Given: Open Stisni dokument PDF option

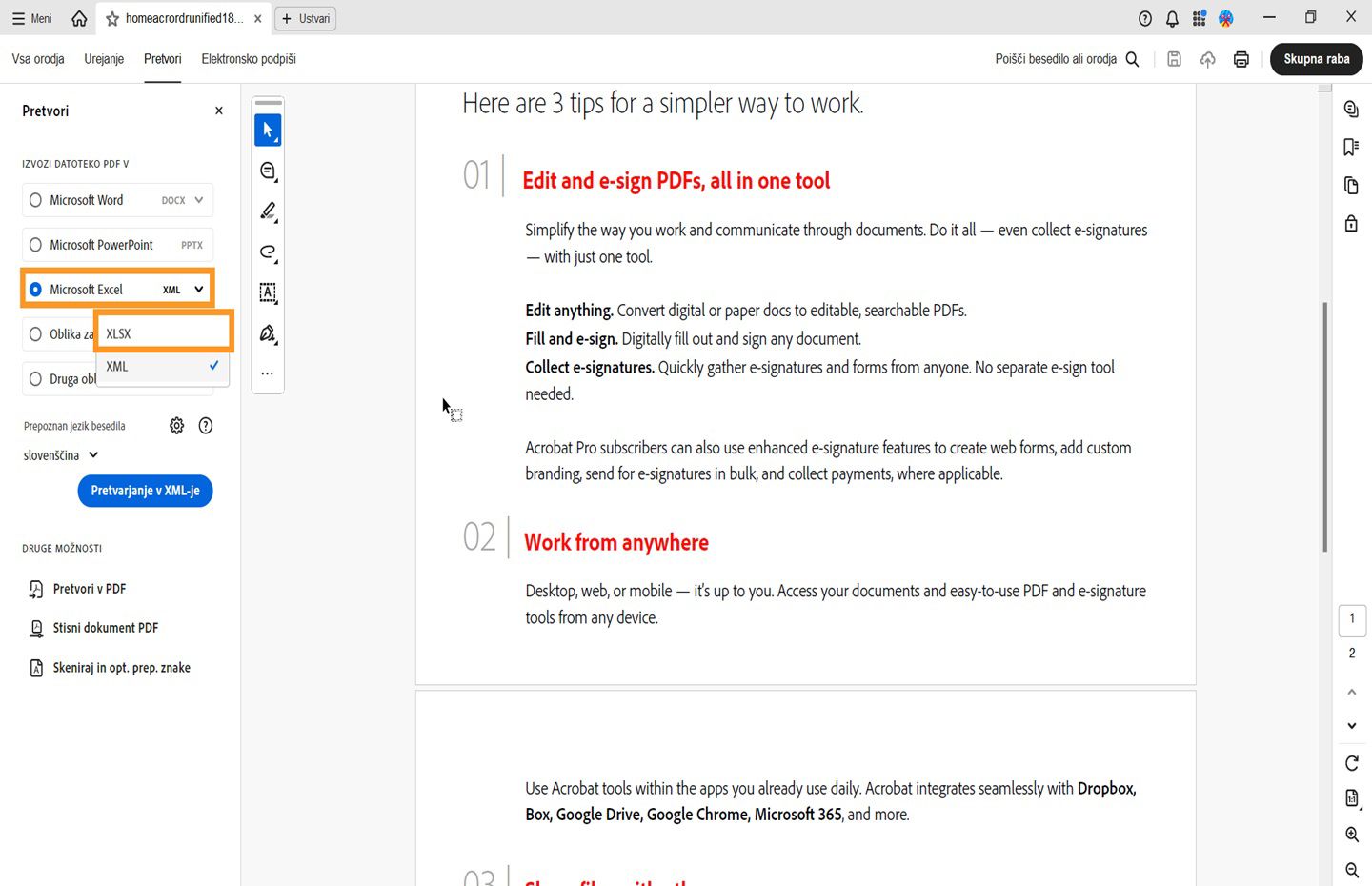Looking at the screenshot, I should point(103,628).
